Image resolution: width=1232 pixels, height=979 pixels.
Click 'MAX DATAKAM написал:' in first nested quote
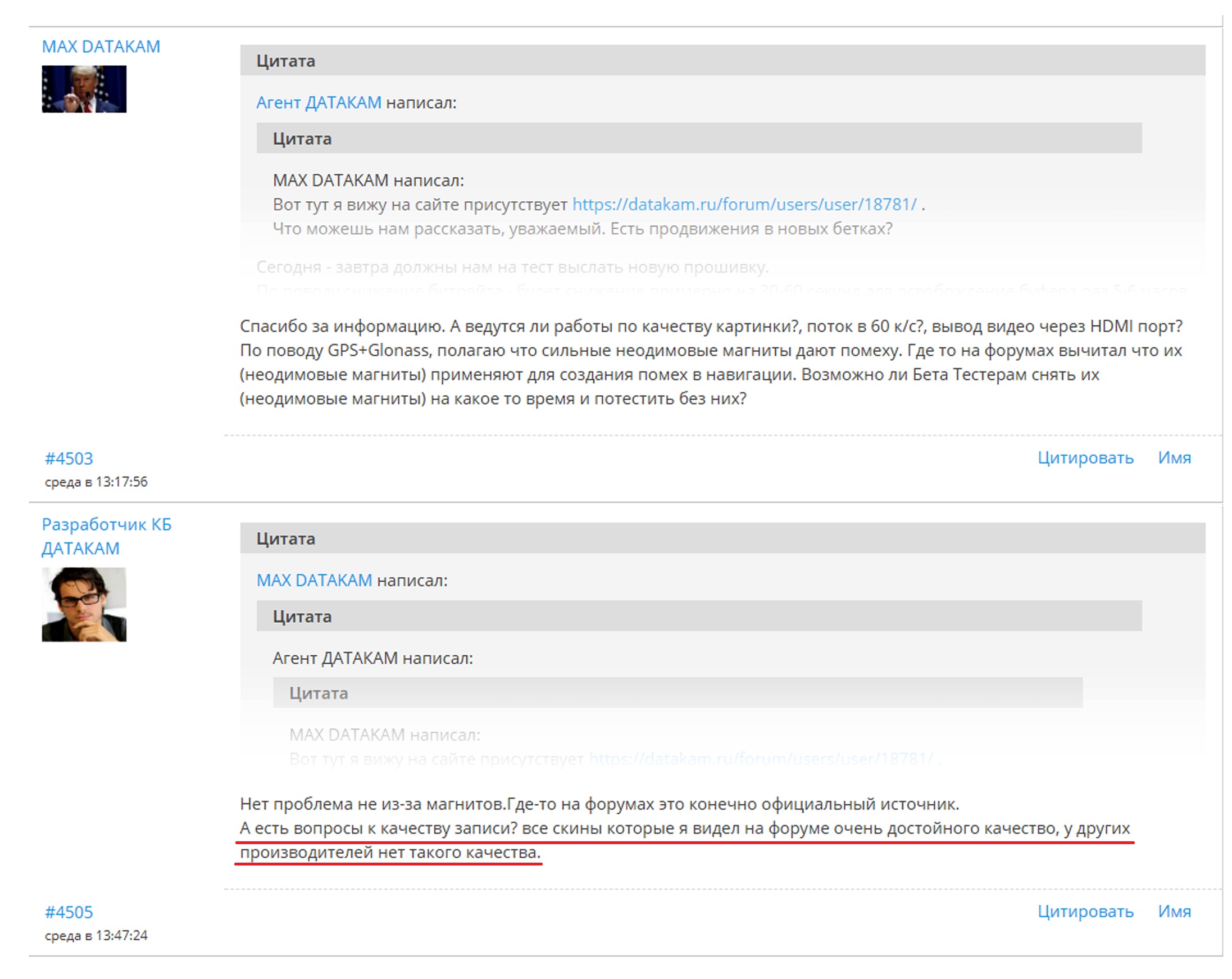click(368, 180)
